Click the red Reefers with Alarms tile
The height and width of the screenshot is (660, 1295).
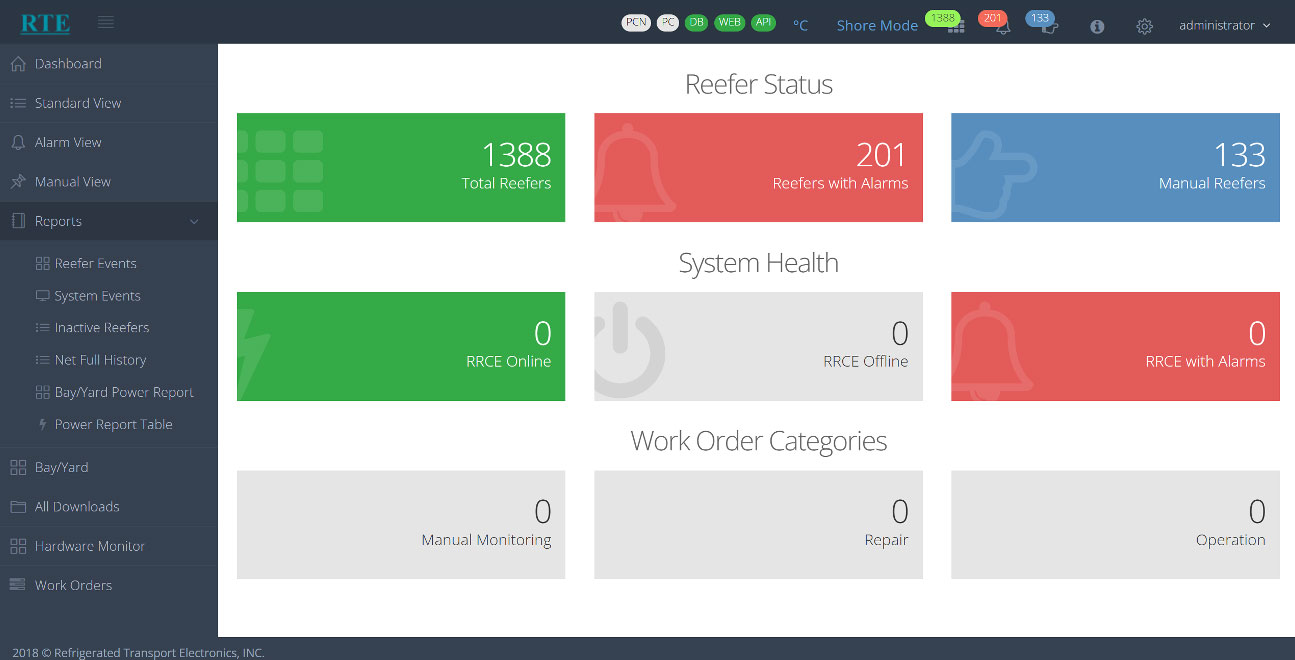[x=758, y=167]
